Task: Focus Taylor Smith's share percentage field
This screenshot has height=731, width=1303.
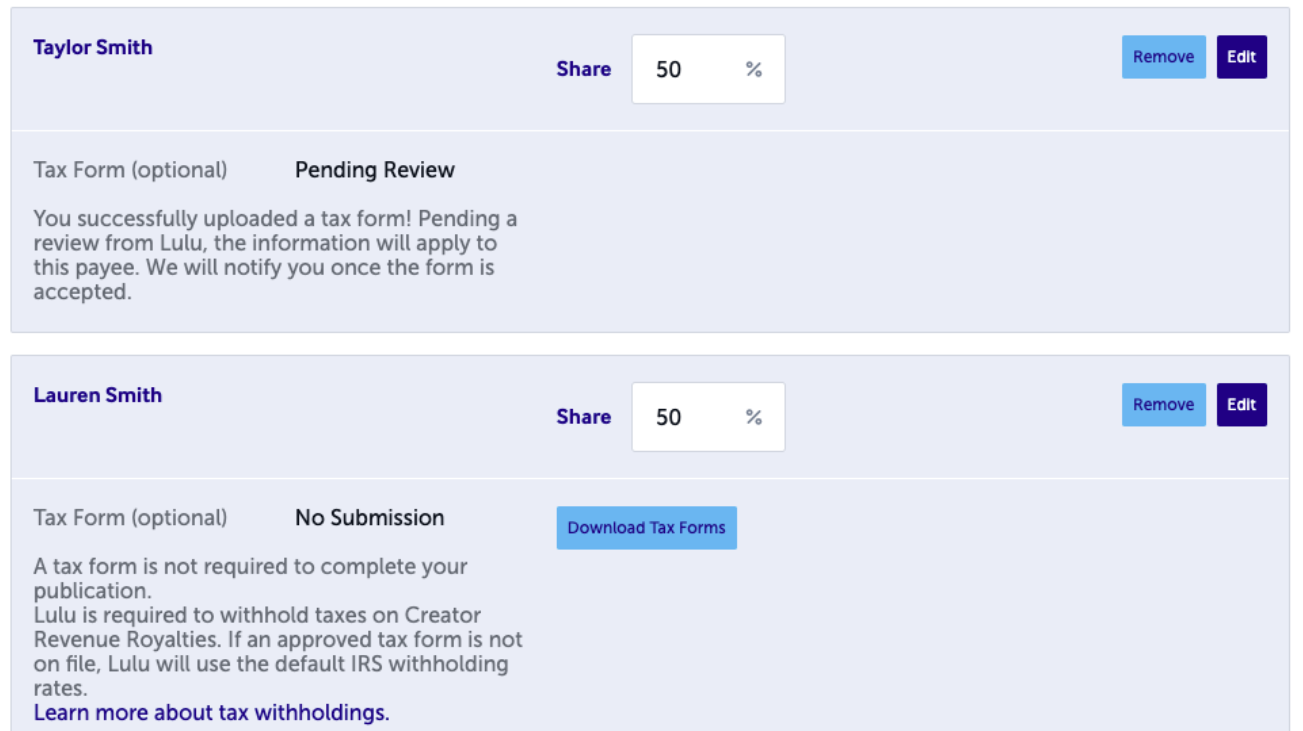Action: point(708,69)
